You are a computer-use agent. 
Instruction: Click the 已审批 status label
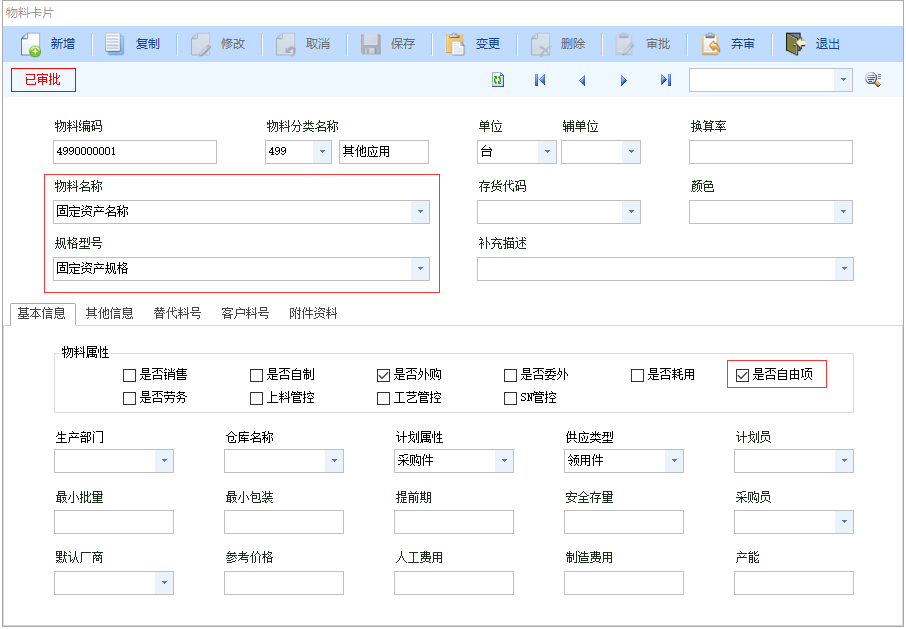[43, 80]
